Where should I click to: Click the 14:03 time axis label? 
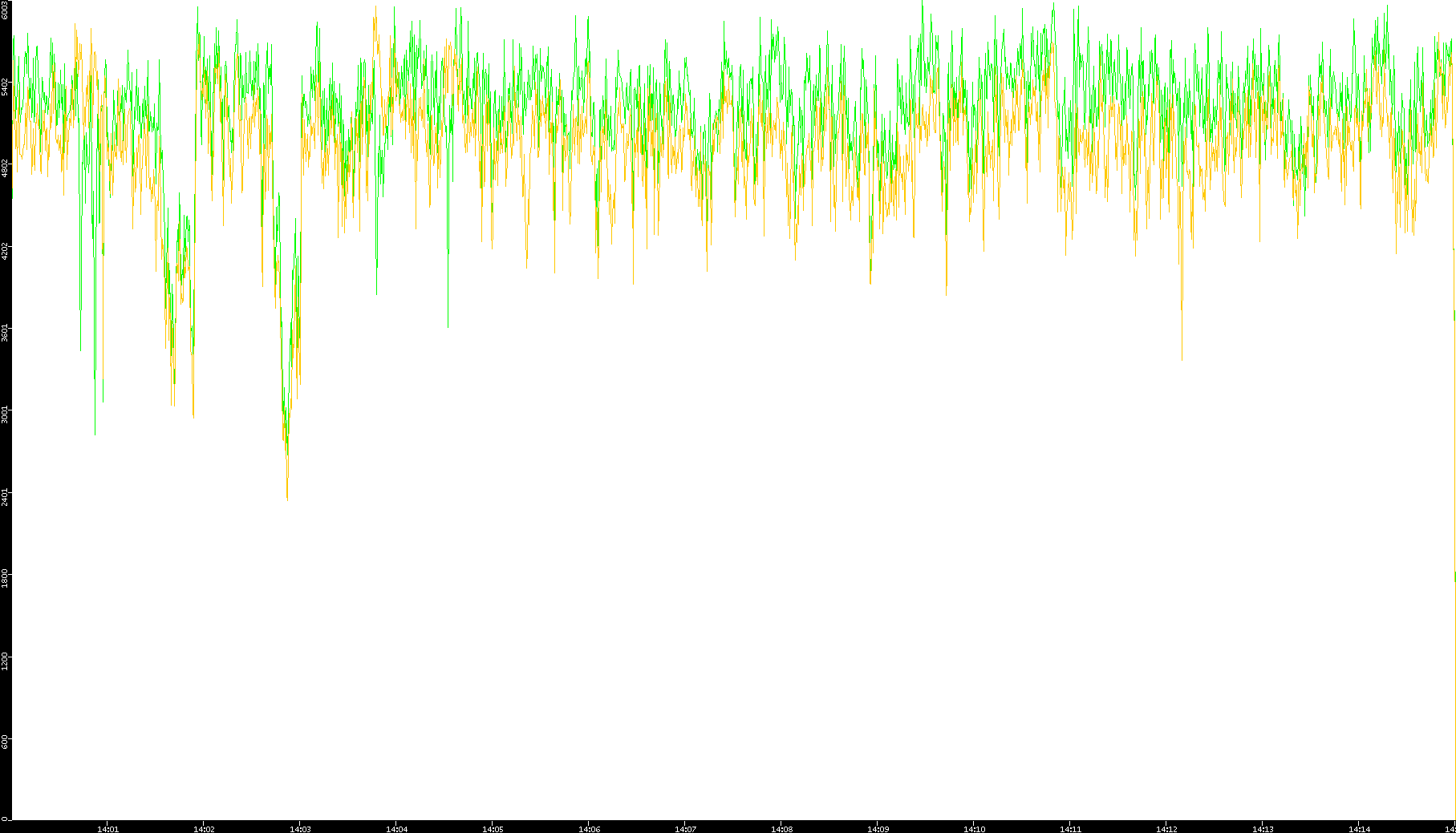300,829
